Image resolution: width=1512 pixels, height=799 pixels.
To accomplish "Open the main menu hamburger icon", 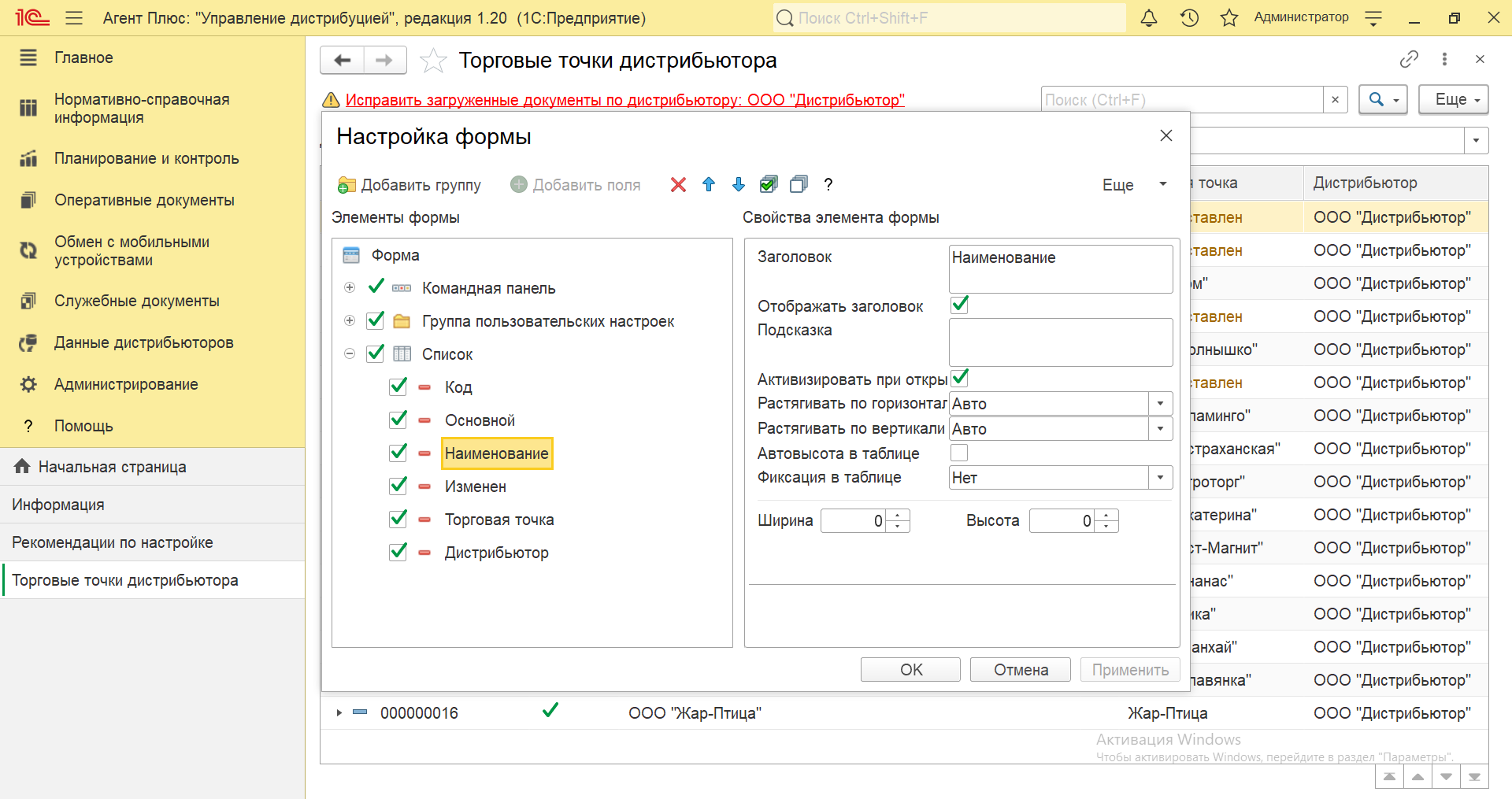I will [74, 17].
